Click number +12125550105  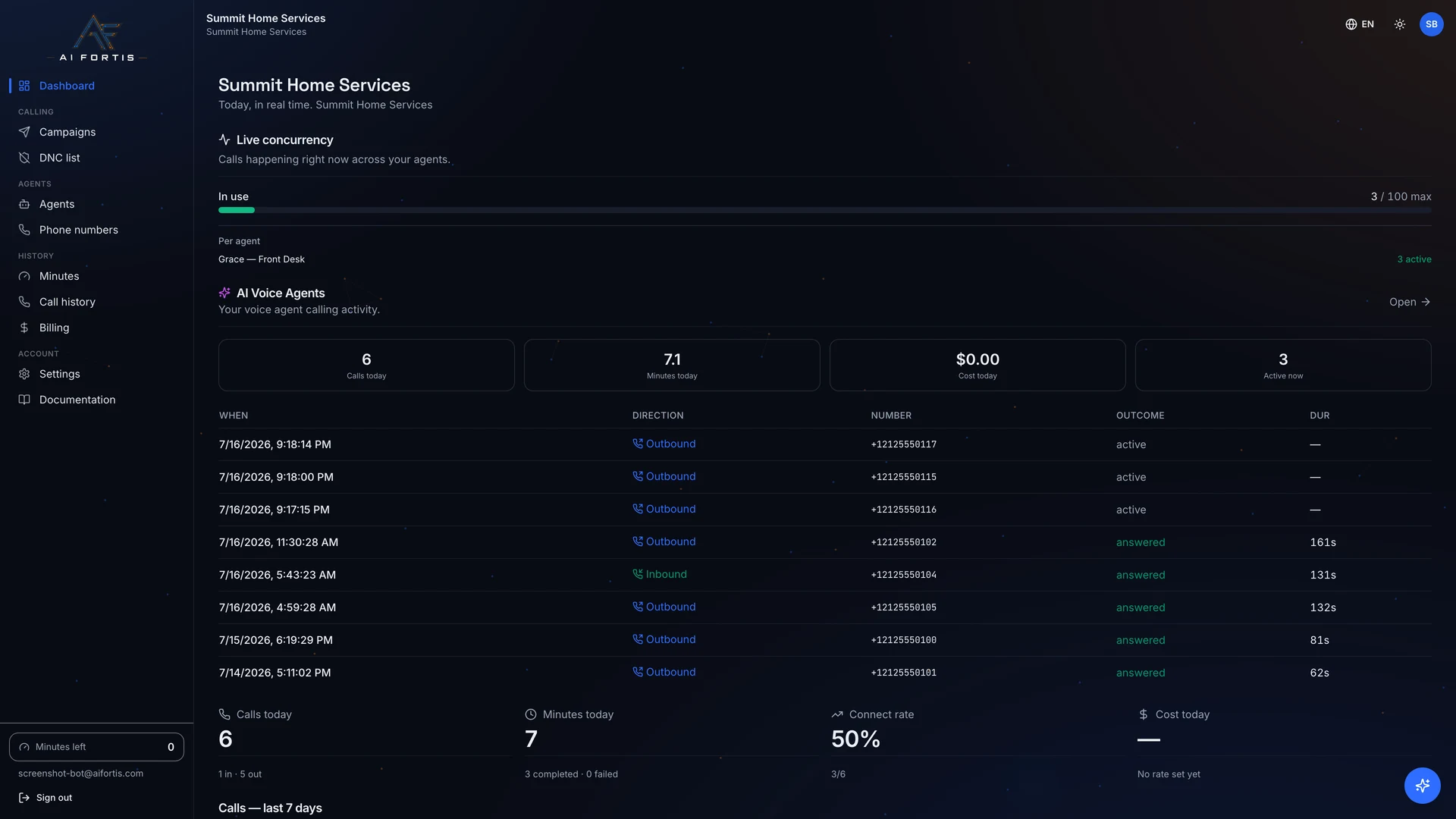tap(904, 607)
